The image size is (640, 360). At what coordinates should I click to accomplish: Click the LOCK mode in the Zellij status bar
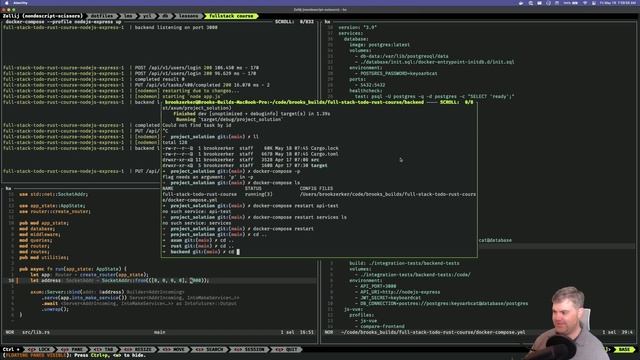tap(40, 349)
